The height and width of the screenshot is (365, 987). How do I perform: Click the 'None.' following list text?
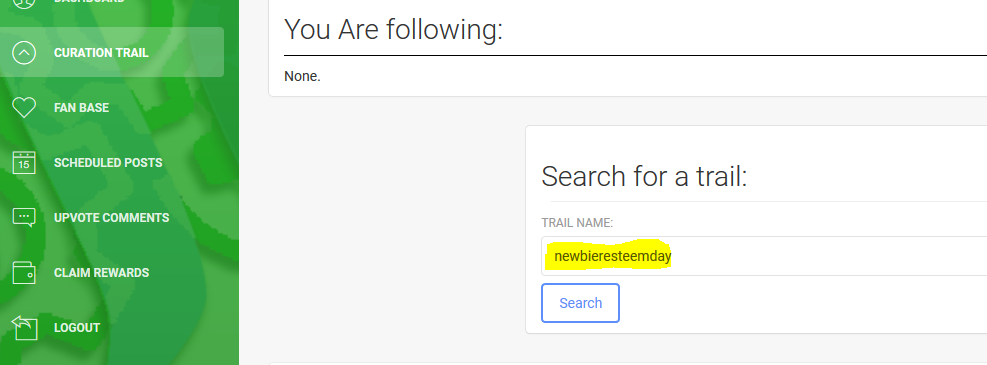302,77
